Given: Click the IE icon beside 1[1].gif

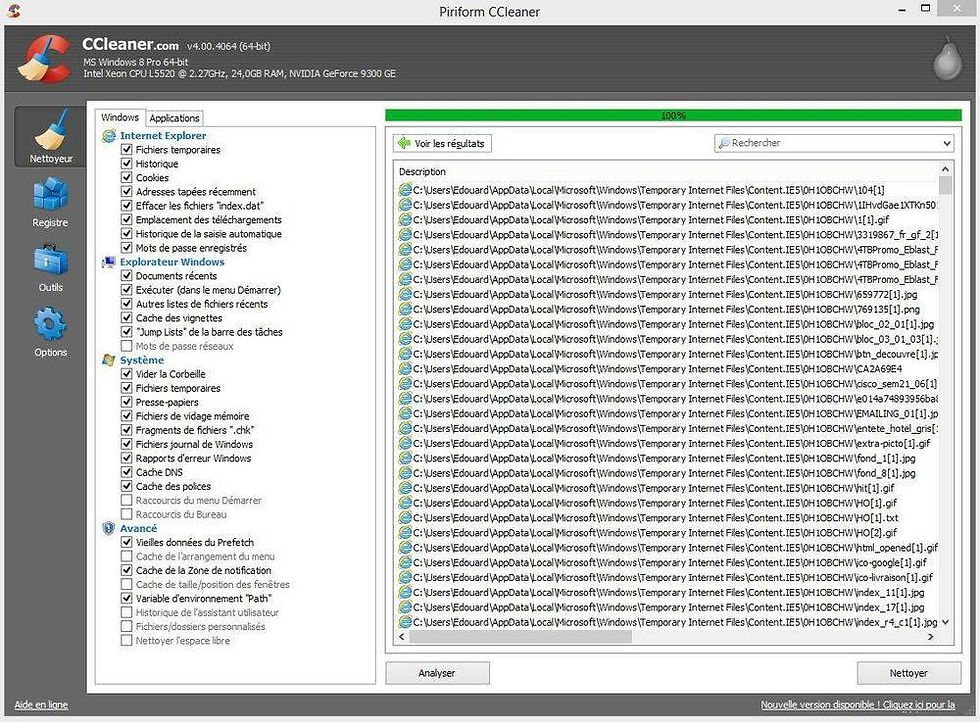Looking at the screenshot, I should (405, 219).
